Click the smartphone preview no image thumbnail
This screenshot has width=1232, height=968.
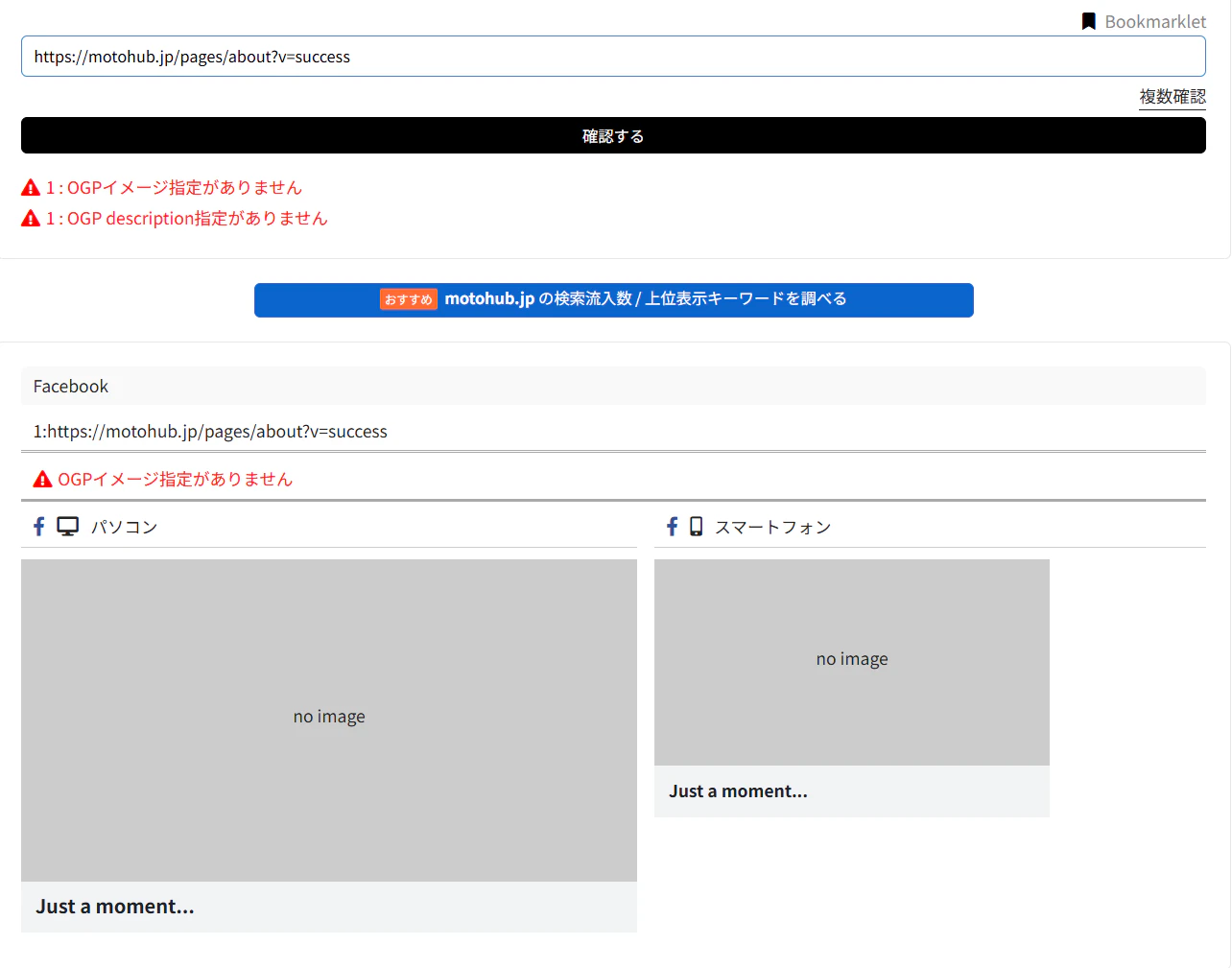(852, 662)
